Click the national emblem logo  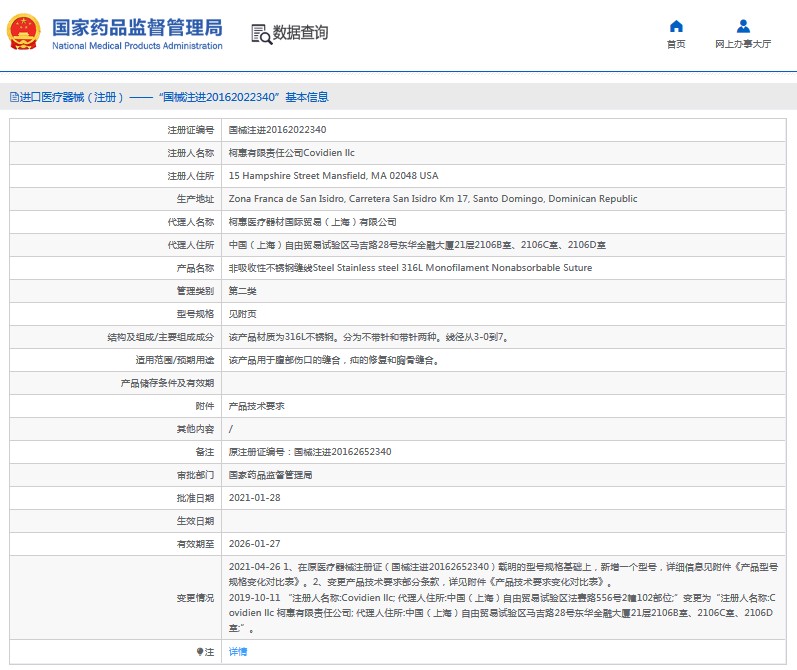[x=24, y=33]
